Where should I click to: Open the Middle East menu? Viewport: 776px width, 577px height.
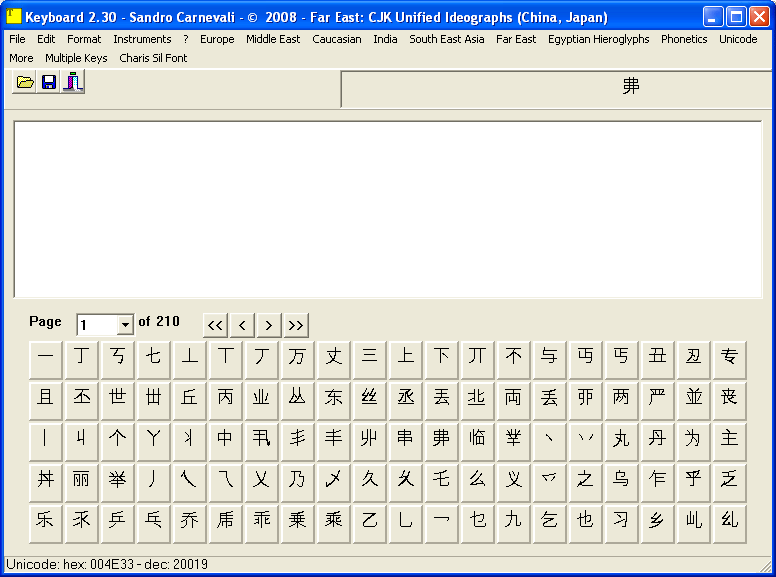click(273, 39)
